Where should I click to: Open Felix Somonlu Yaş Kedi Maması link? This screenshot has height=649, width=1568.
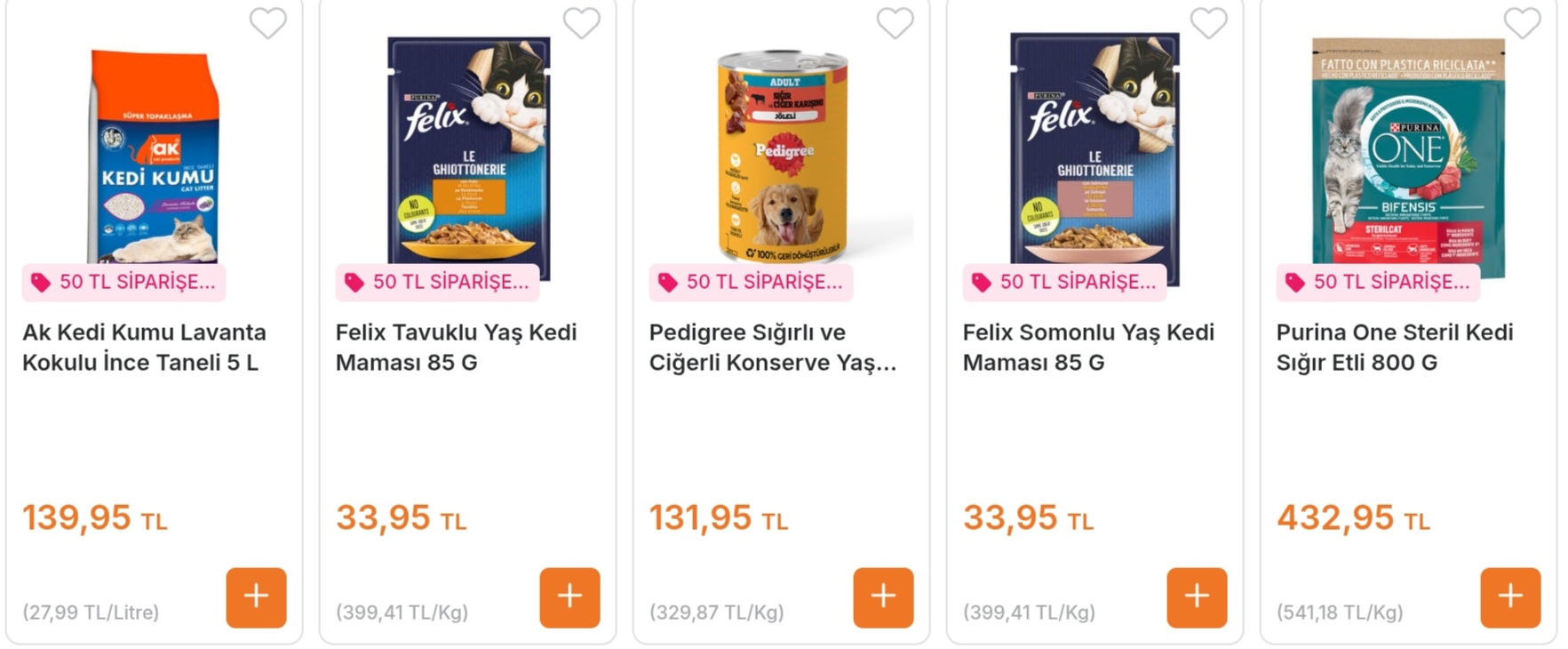pyautogui.click(x=1088, y=347)
